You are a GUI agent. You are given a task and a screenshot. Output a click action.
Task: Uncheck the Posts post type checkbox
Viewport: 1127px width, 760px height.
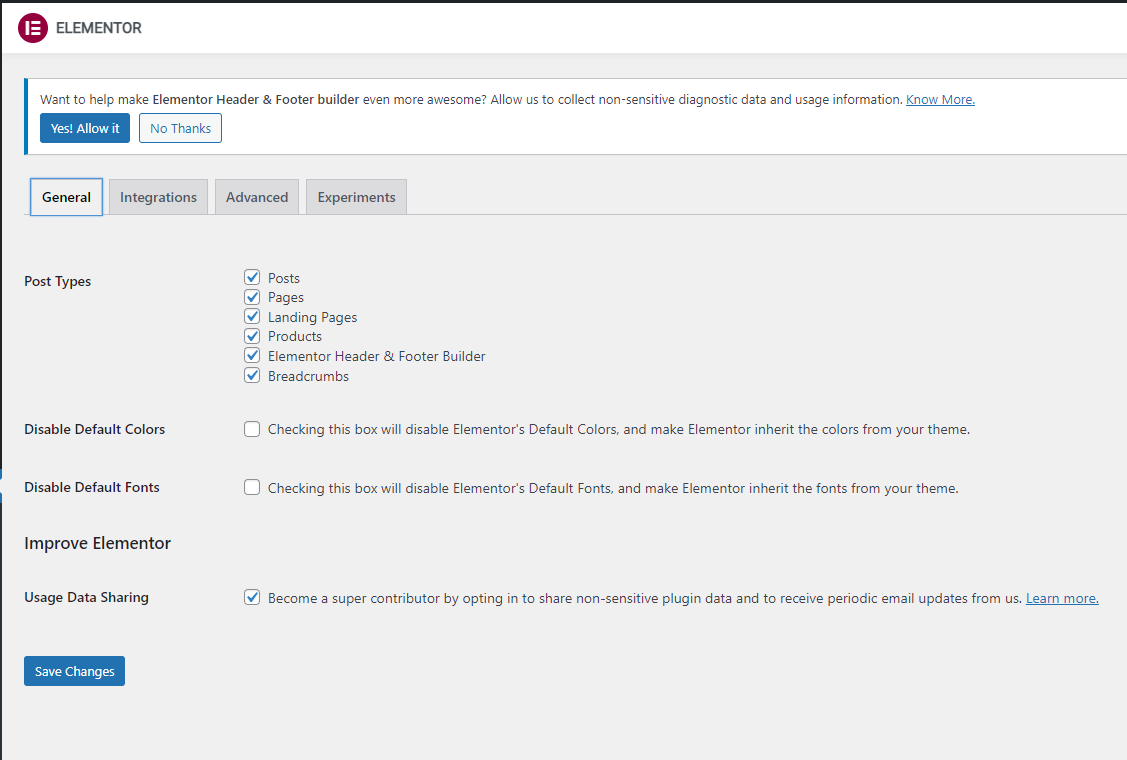tap(252, 278)
